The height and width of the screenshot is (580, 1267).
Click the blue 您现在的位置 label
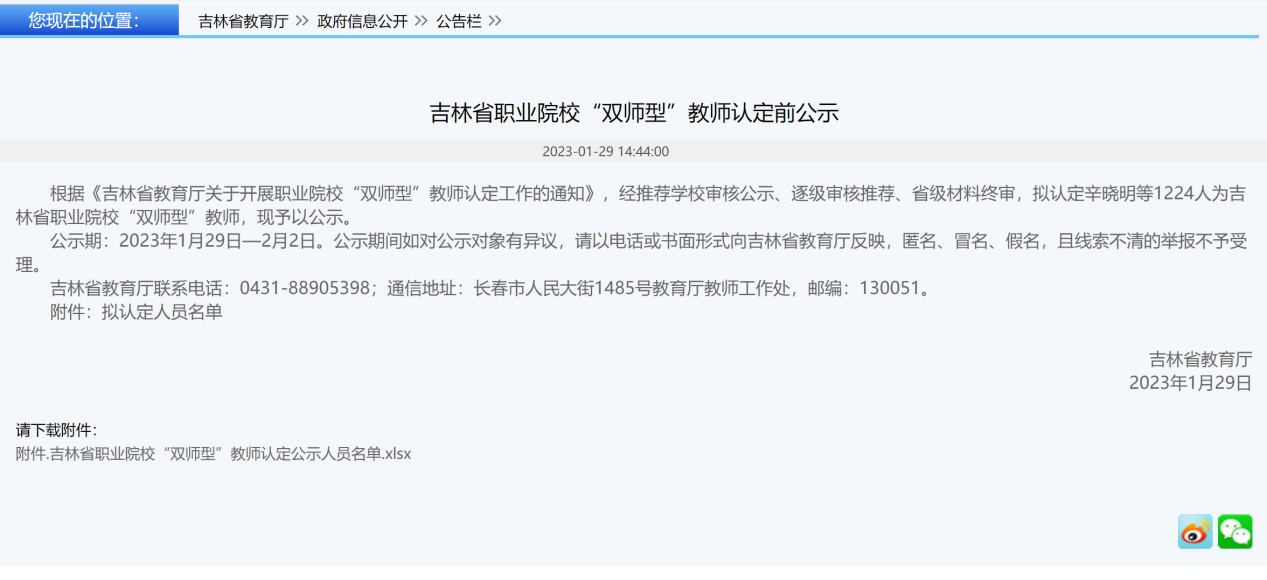[x=89, y=20]
